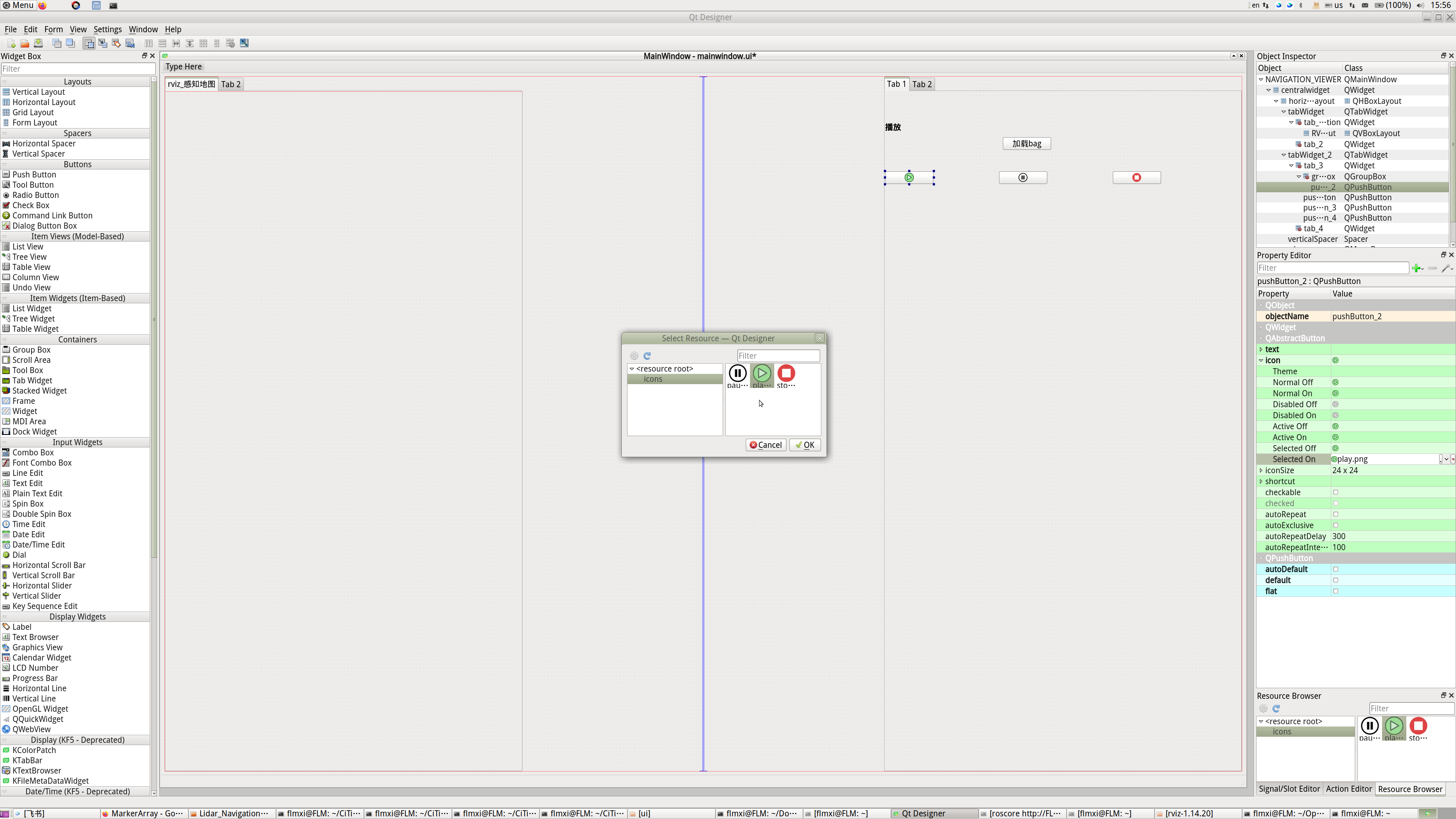
Task: Click the green plus add property icon
Action: 1417,268
